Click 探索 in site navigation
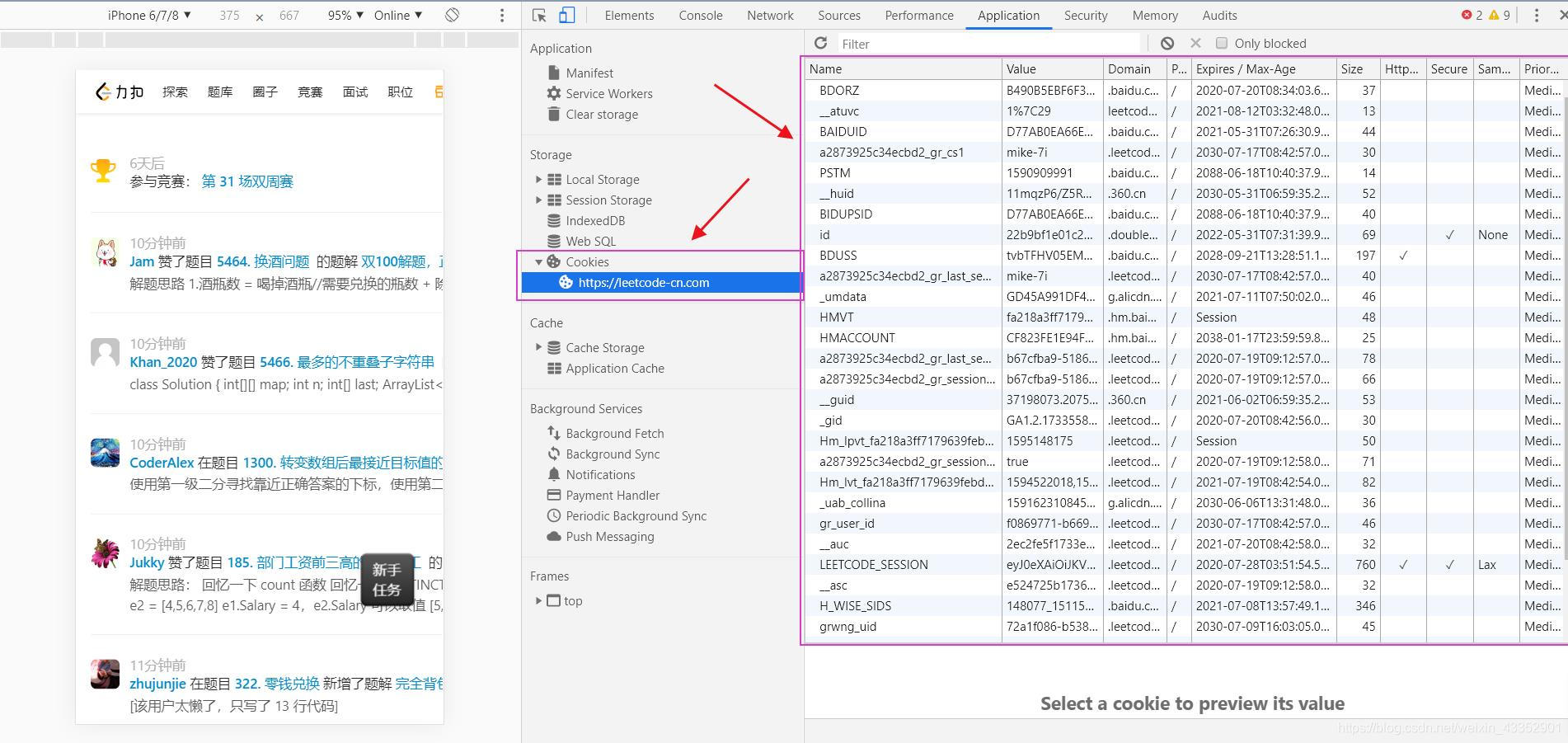This screenshot has width=1568, height=743. coord(175,92)
